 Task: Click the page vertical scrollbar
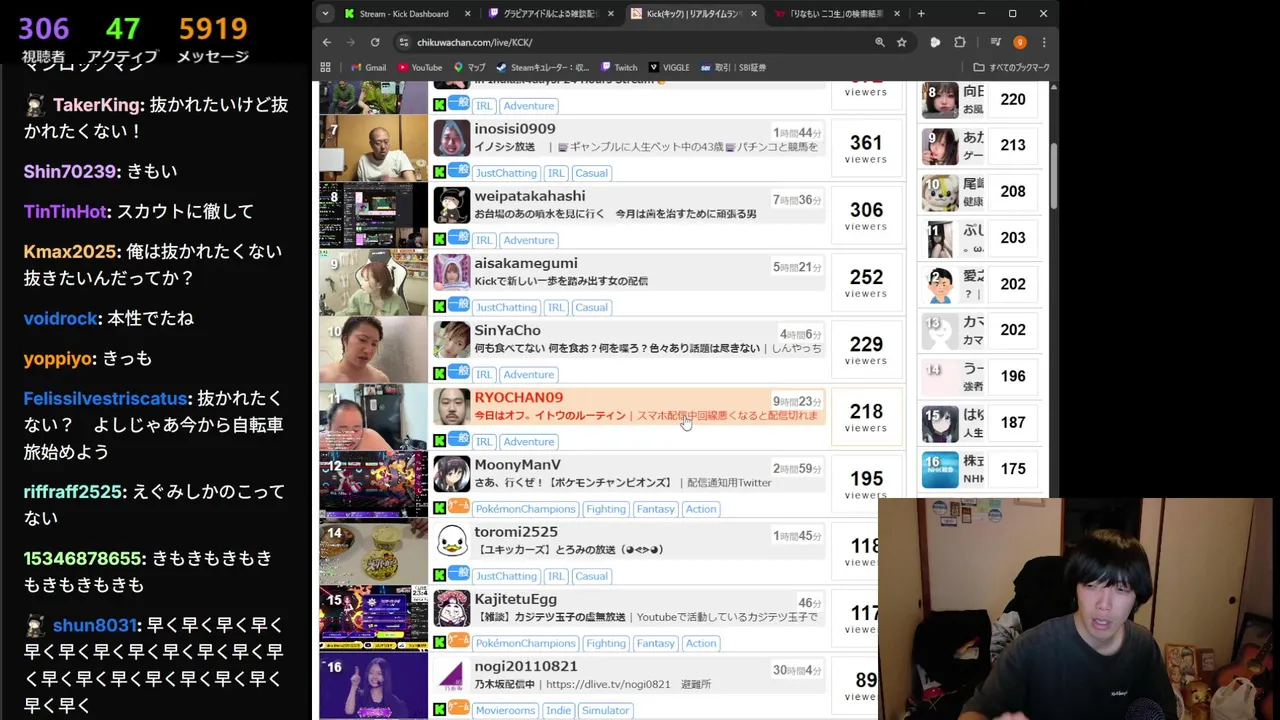pos(1053,175)
